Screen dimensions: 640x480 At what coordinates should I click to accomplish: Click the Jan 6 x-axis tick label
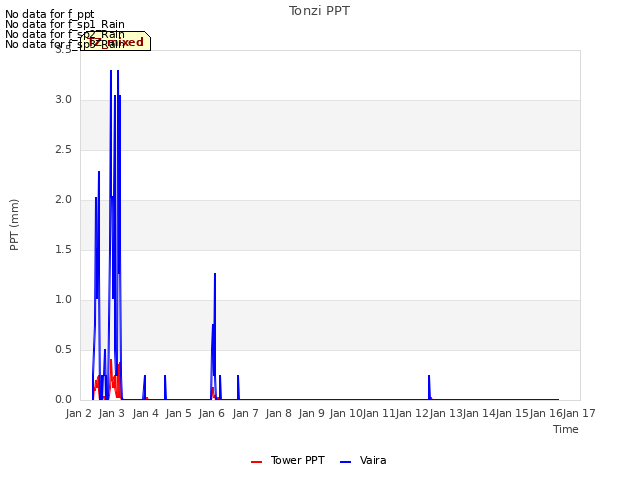click(212, 413)
